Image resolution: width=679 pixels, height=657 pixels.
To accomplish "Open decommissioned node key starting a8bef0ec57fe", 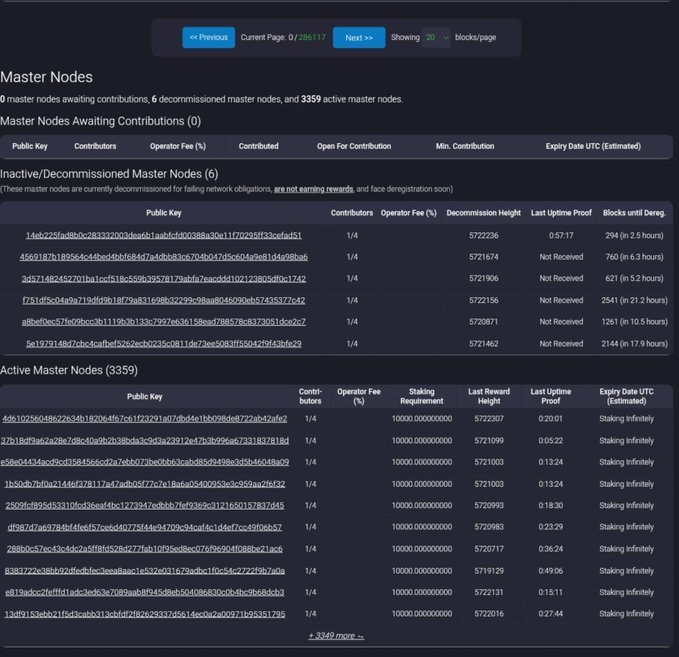I will click(164, 322).
